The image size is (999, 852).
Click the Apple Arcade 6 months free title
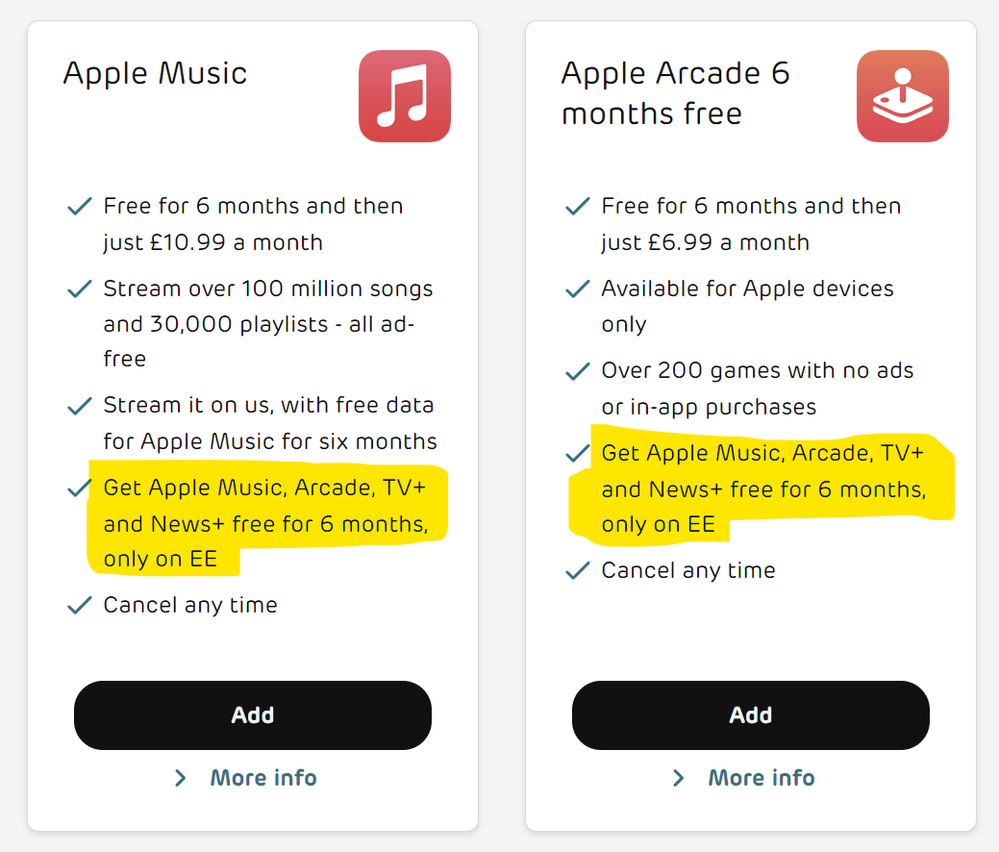675,93
